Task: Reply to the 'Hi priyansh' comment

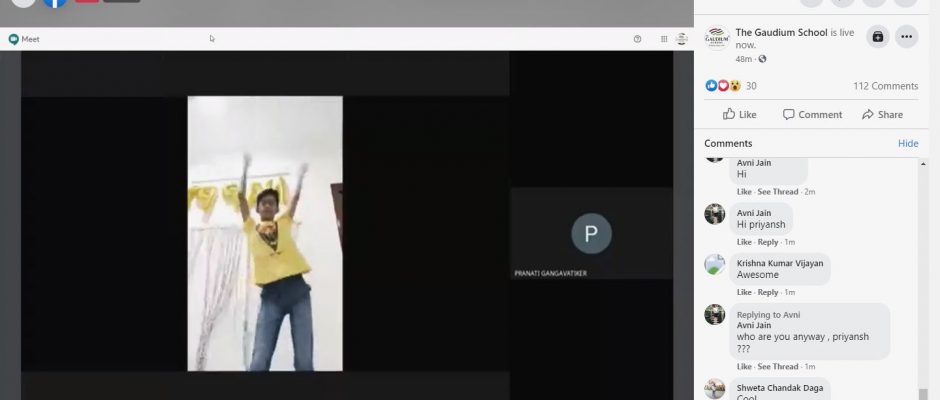Action: pyautogui.click(x=768, y=242)
